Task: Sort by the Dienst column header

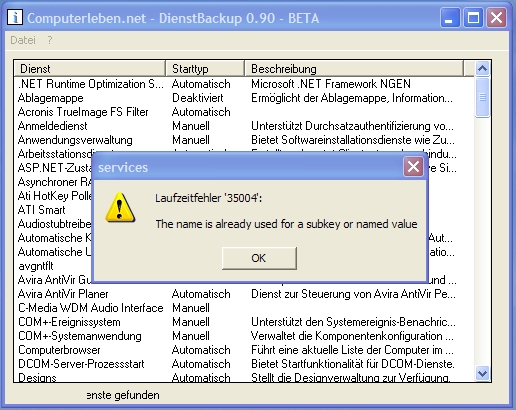Action: click(90, 69)
